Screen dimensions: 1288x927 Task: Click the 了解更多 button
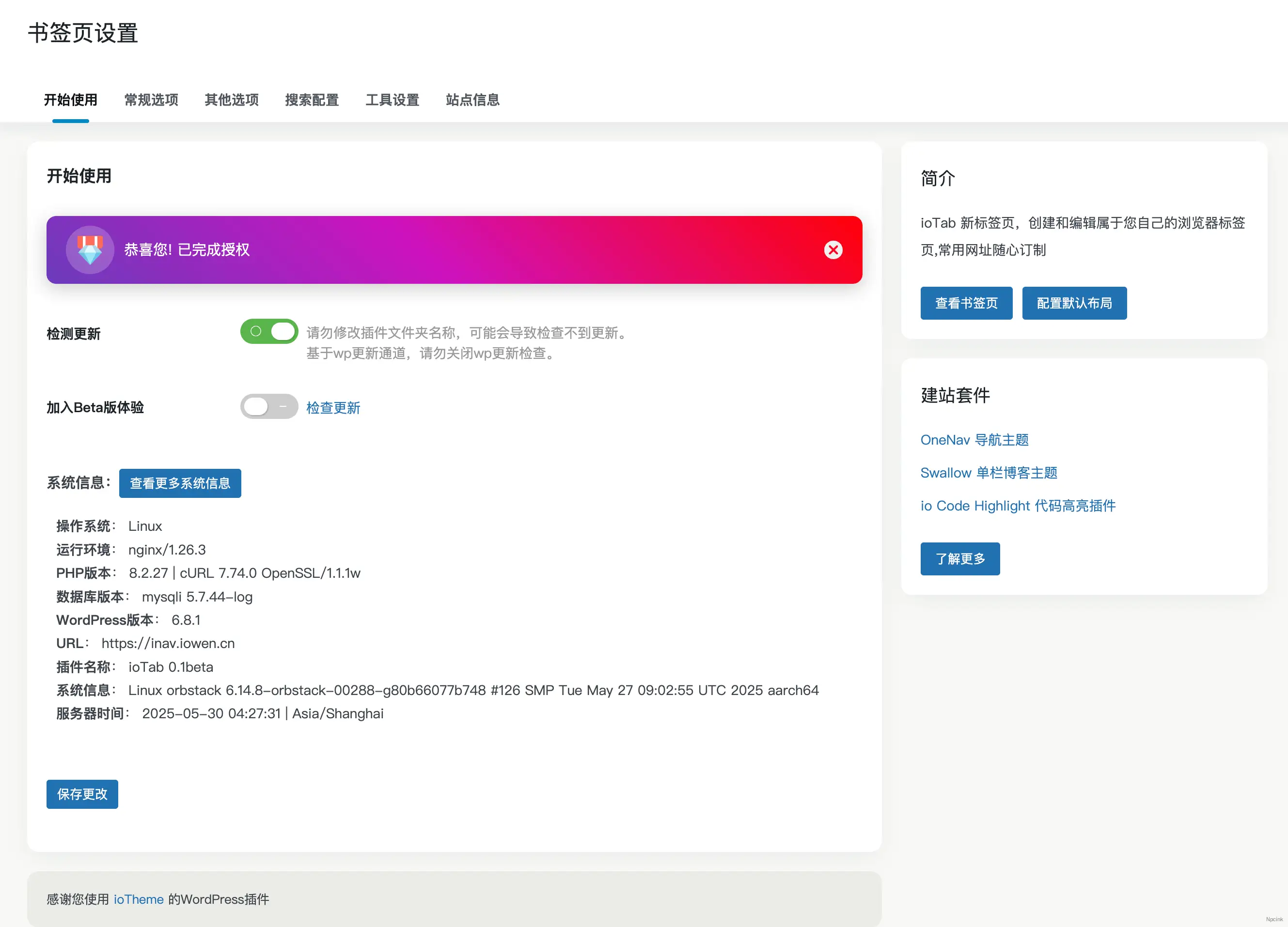(960, 558)
